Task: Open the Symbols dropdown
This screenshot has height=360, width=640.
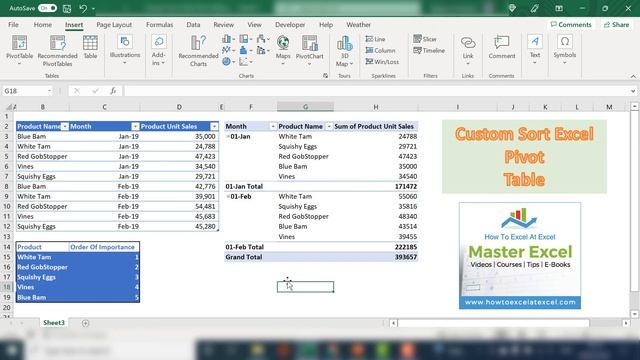Action: tap(565, 50)
